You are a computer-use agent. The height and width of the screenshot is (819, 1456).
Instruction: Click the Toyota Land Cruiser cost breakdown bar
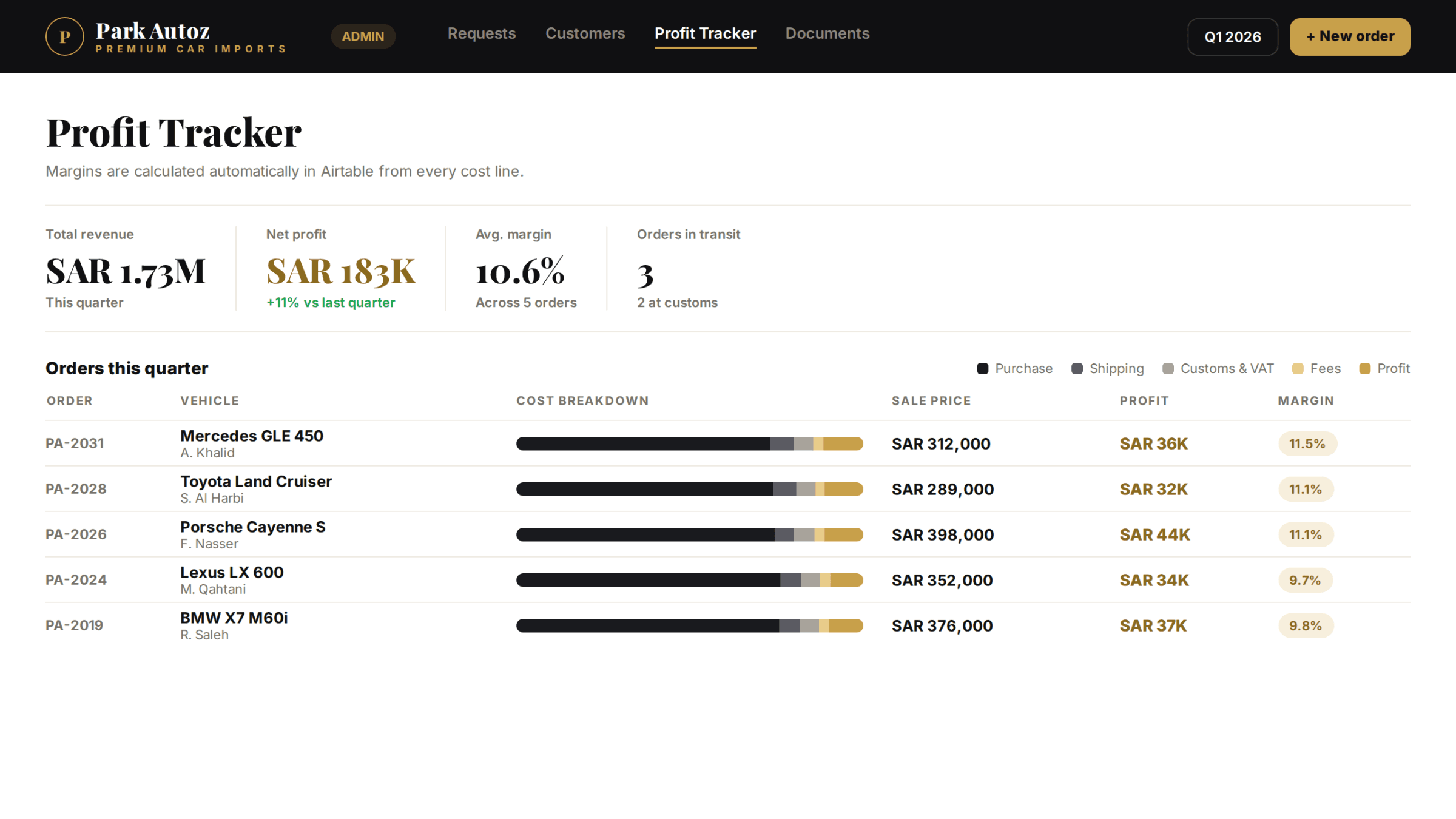pos(690,489)
